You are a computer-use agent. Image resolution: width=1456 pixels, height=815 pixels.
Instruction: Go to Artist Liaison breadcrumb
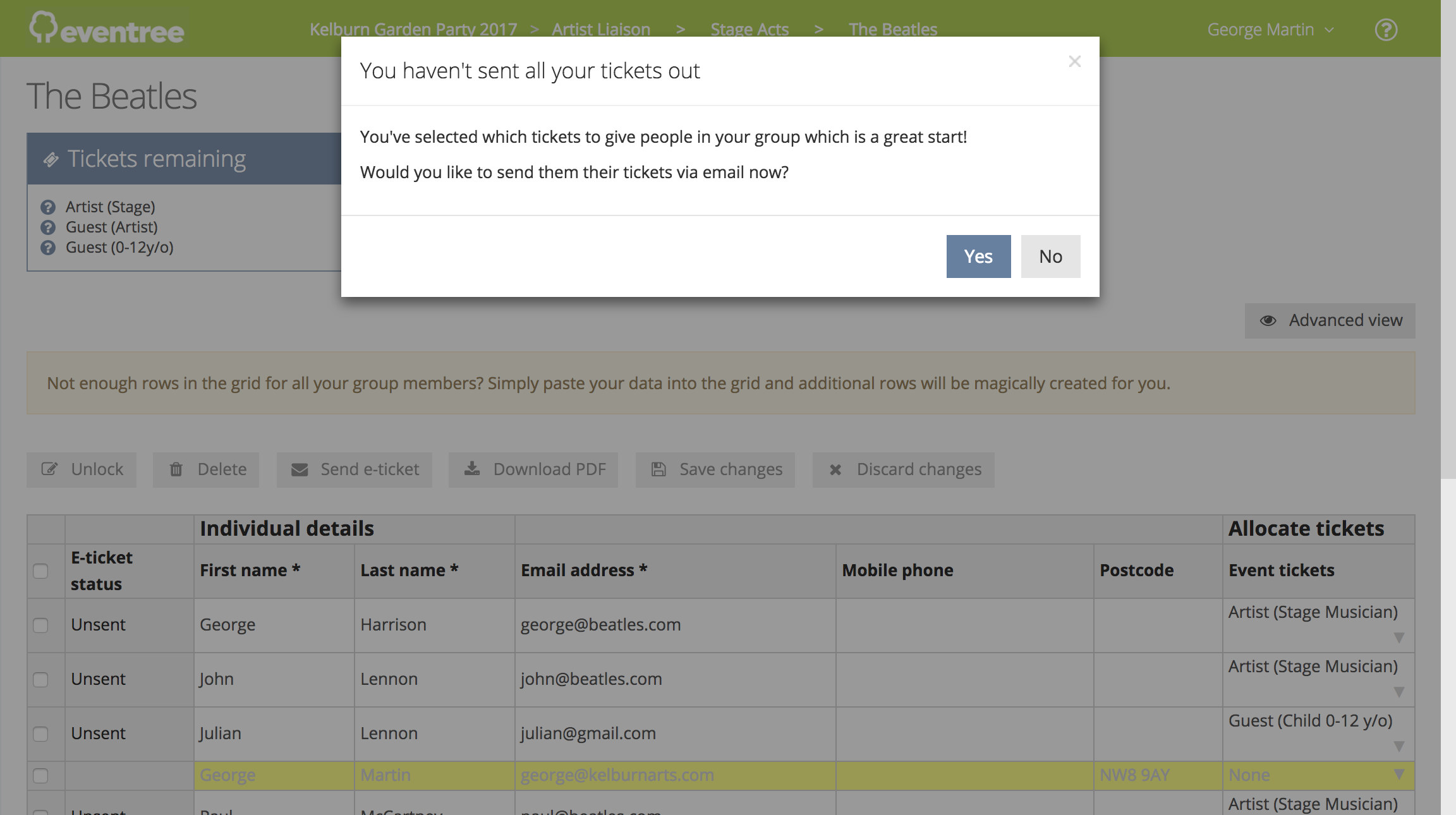pos(601,30)
